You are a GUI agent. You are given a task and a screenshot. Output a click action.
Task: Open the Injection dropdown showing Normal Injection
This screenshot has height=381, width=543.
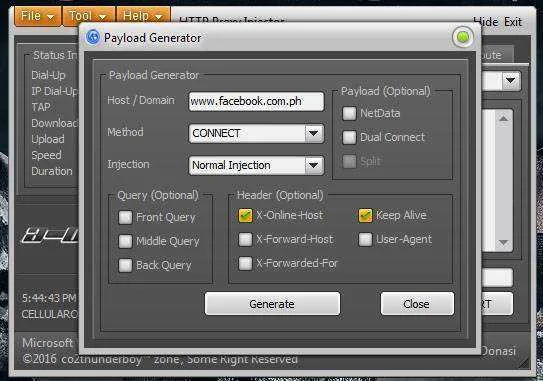256,166
